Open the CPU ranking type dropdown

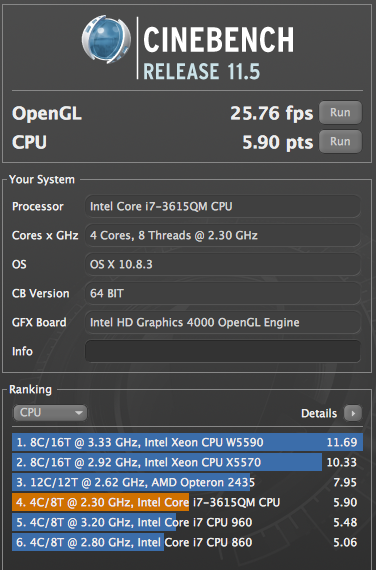pyautogui.click(x=50, y=413)
